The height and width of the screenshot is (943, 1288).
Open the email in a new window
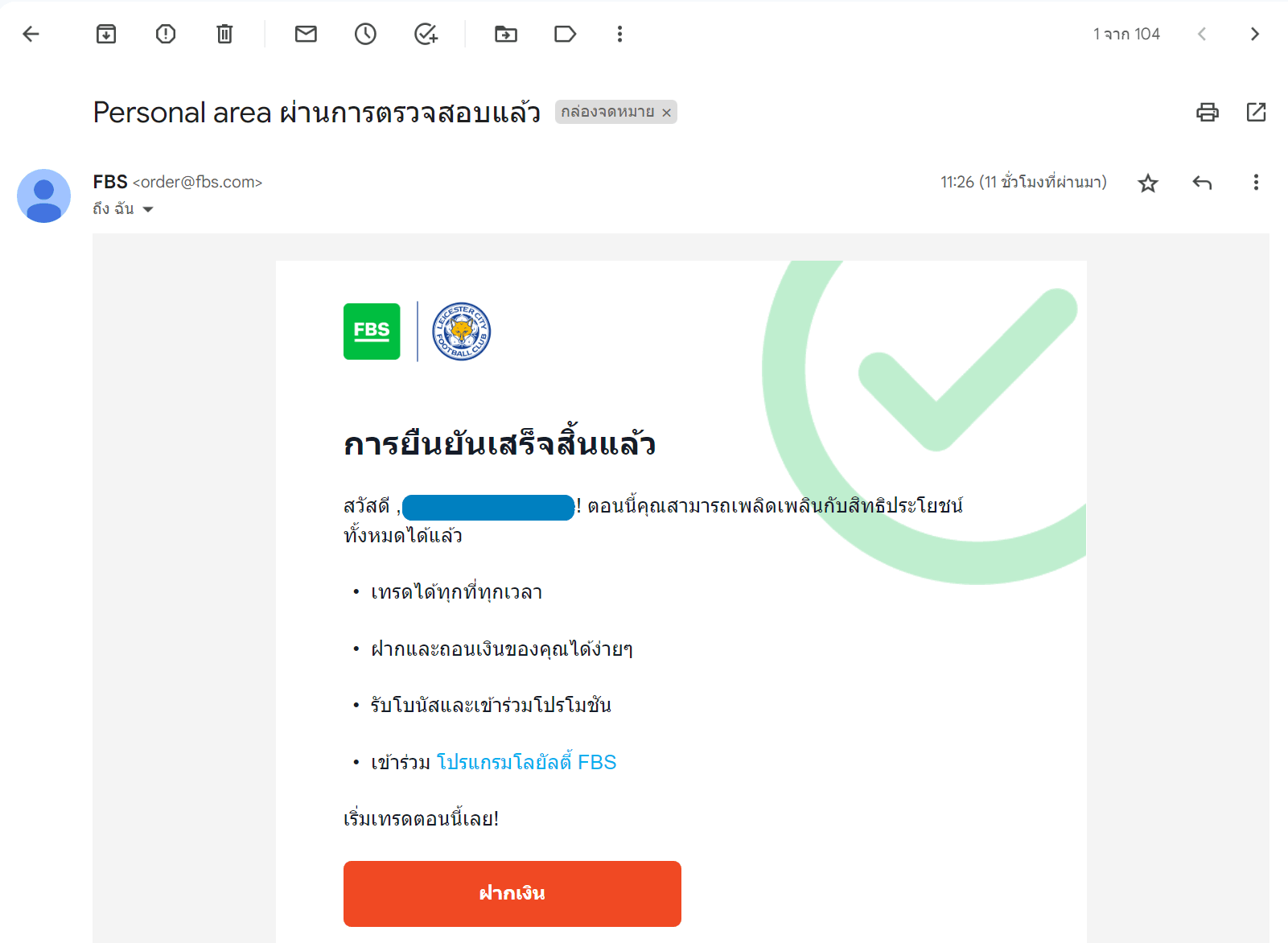click(1256, 112)
